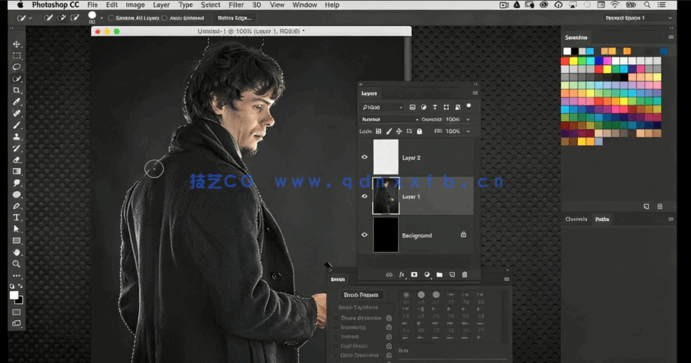Toggle lock all padlock in Layers panel
The width and height of the screenshot is (691, 363).
(419, 131)
